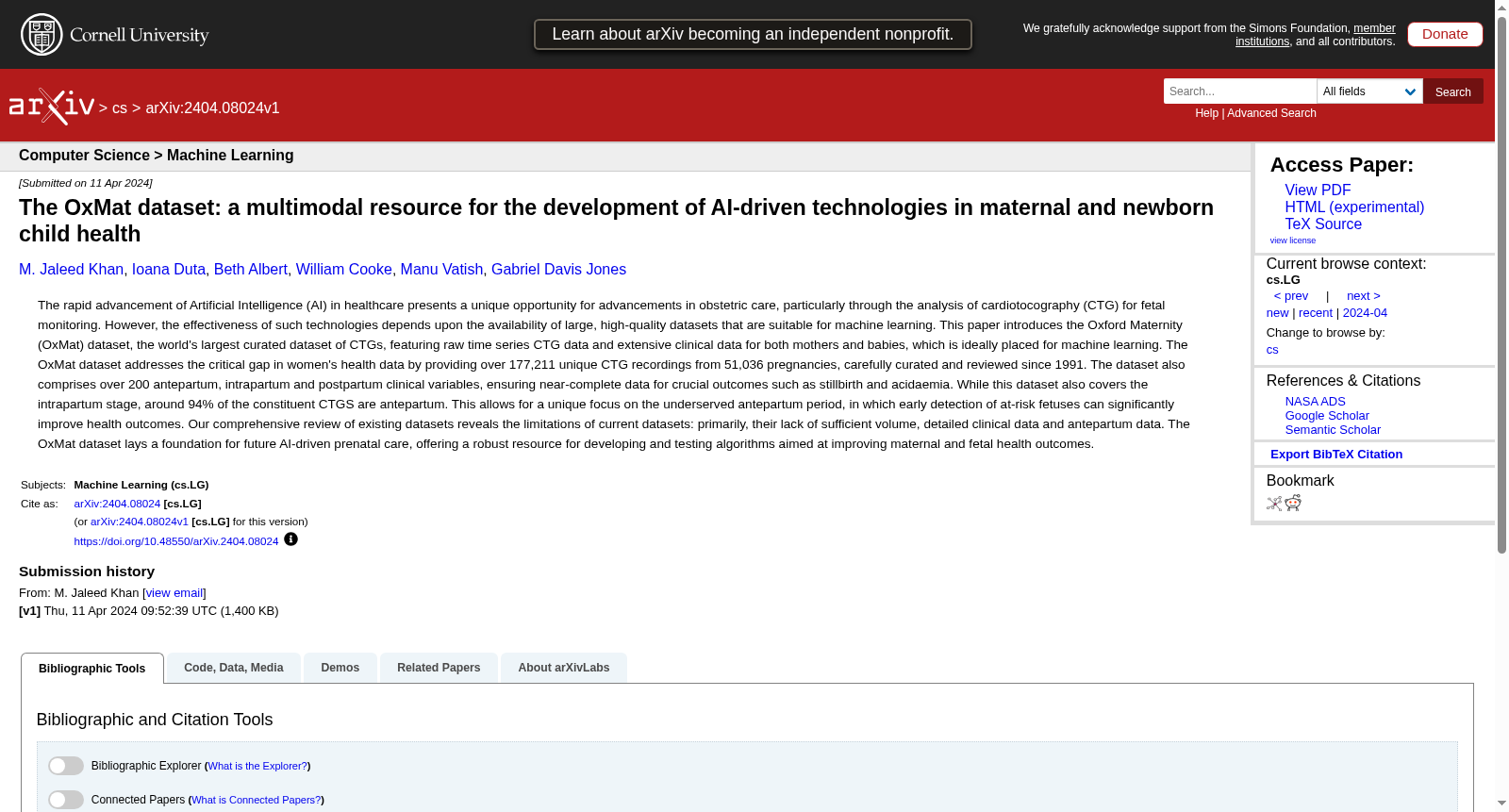
Task: Open the nonprofit announcement banner
Action: (753, 34)
